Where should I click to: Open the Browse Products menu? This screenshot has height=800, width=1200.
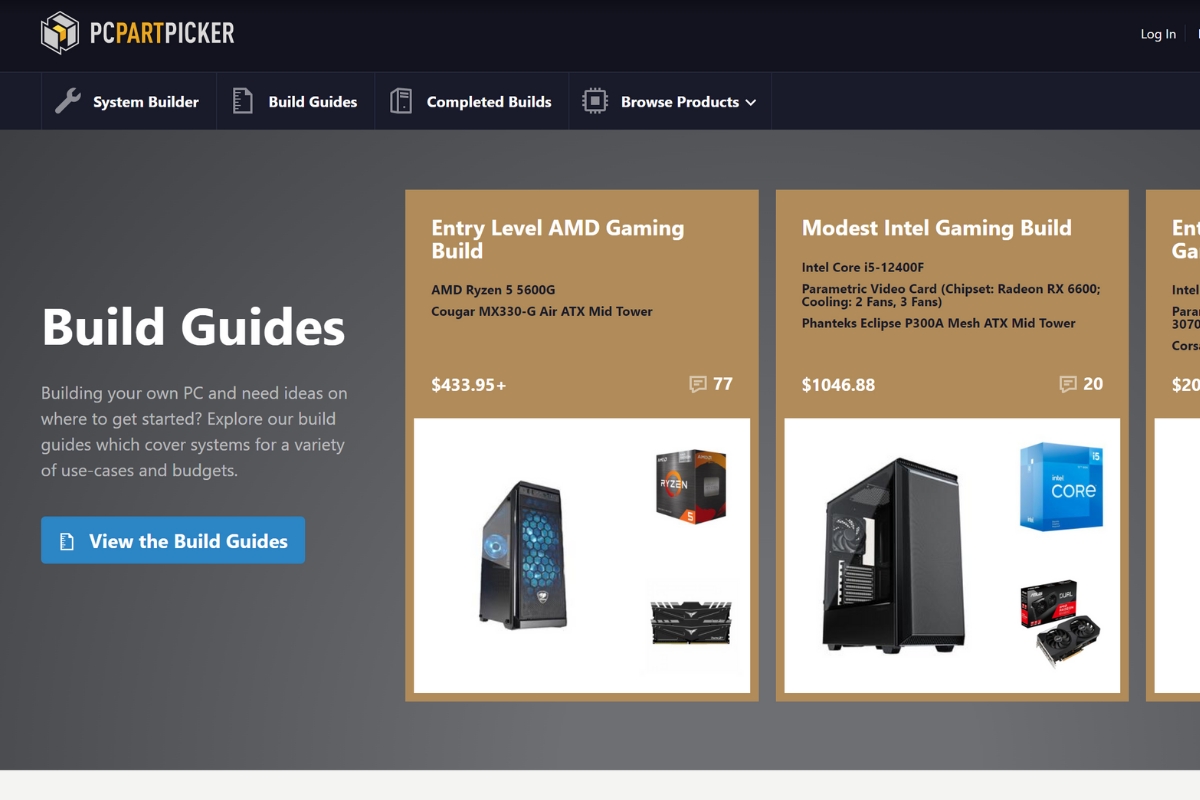[x=670, y=101]
